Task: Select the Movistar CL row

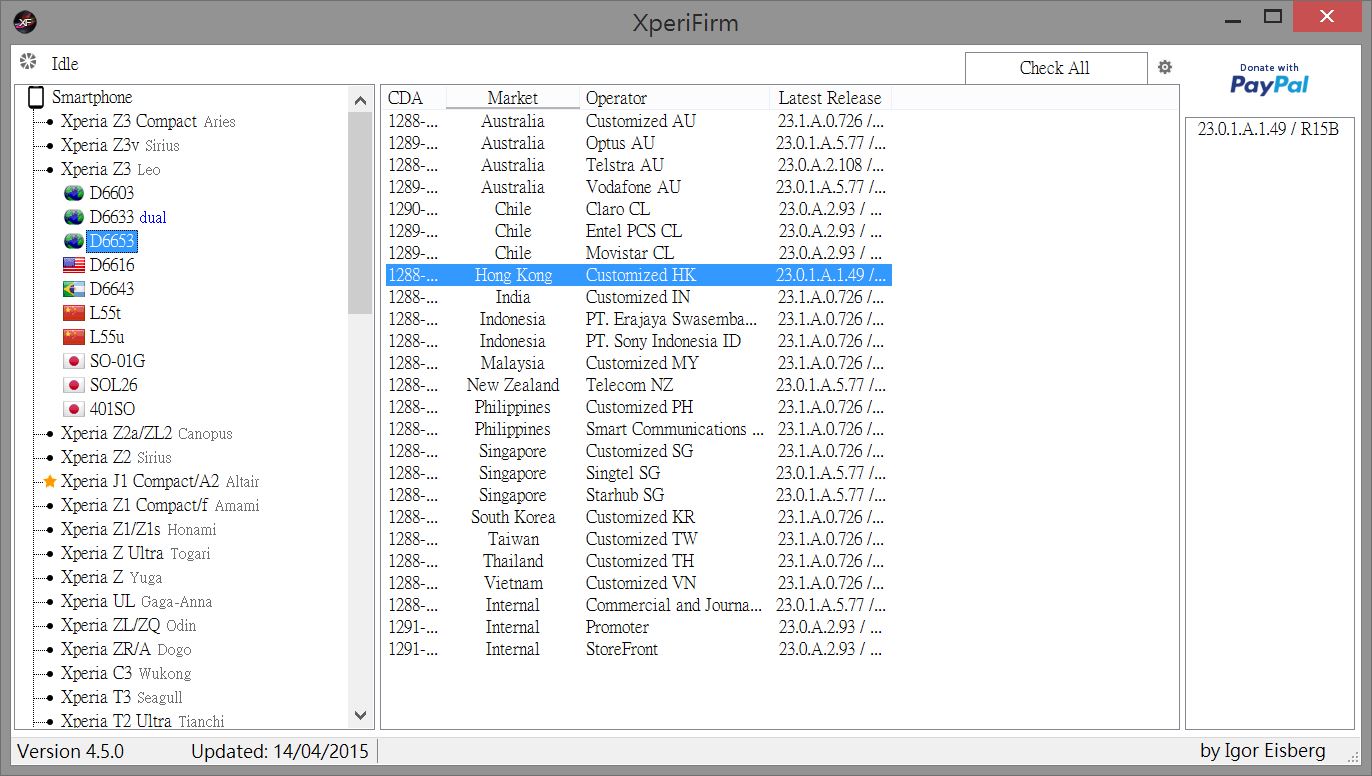Action: pos(638,253)
